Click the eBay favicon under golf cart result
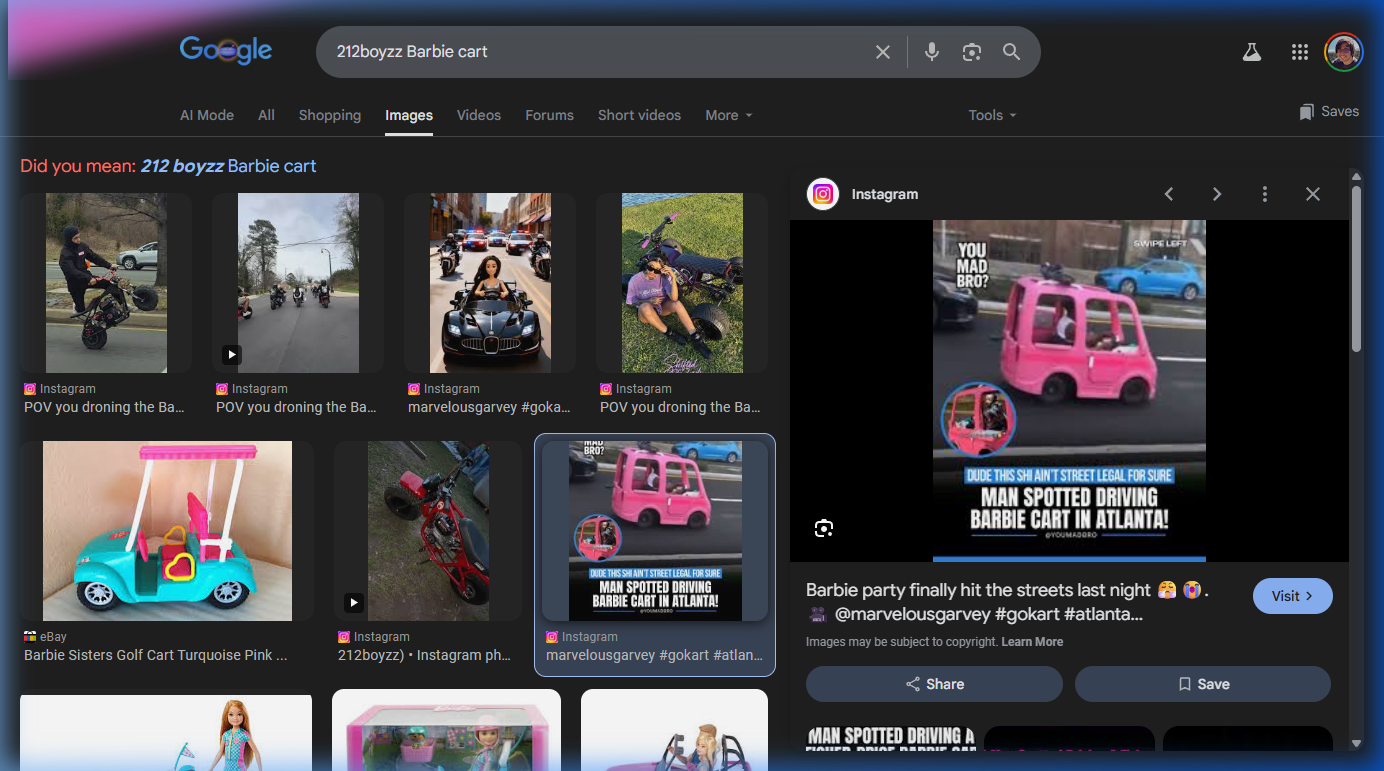This screenshot has width=1384, height=771. point(30,637)
